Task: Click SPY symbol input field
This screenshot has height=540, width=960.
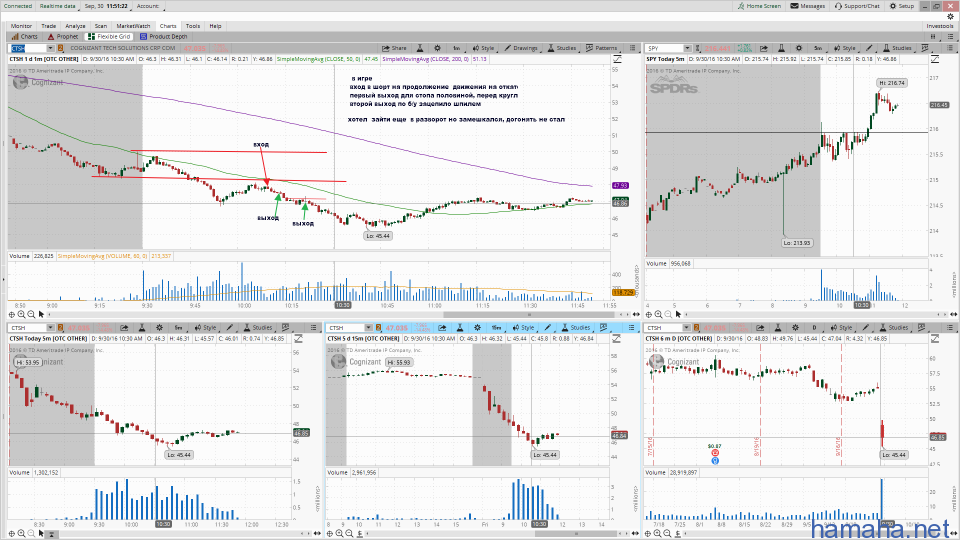Action: coord(664,48)
